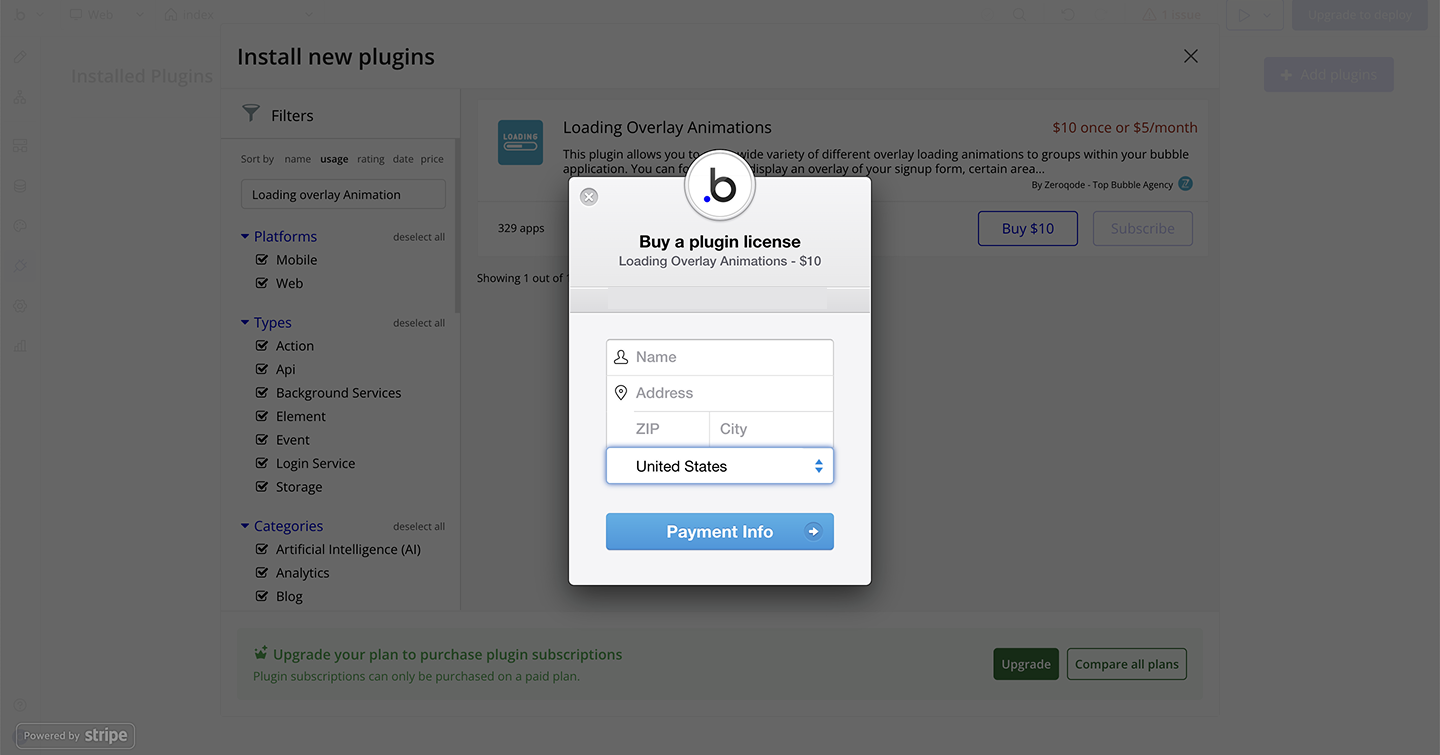Viewport: 1440px width, 755px height.
Task: Open the Plugins tab plug icon
Action: (x=20, y=266)
